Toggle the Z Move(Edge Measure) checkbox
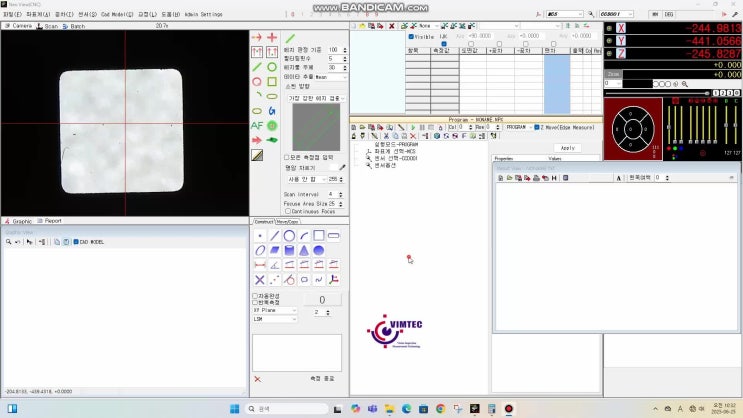This screenshot has width=743, height=418. coord(537,127)
